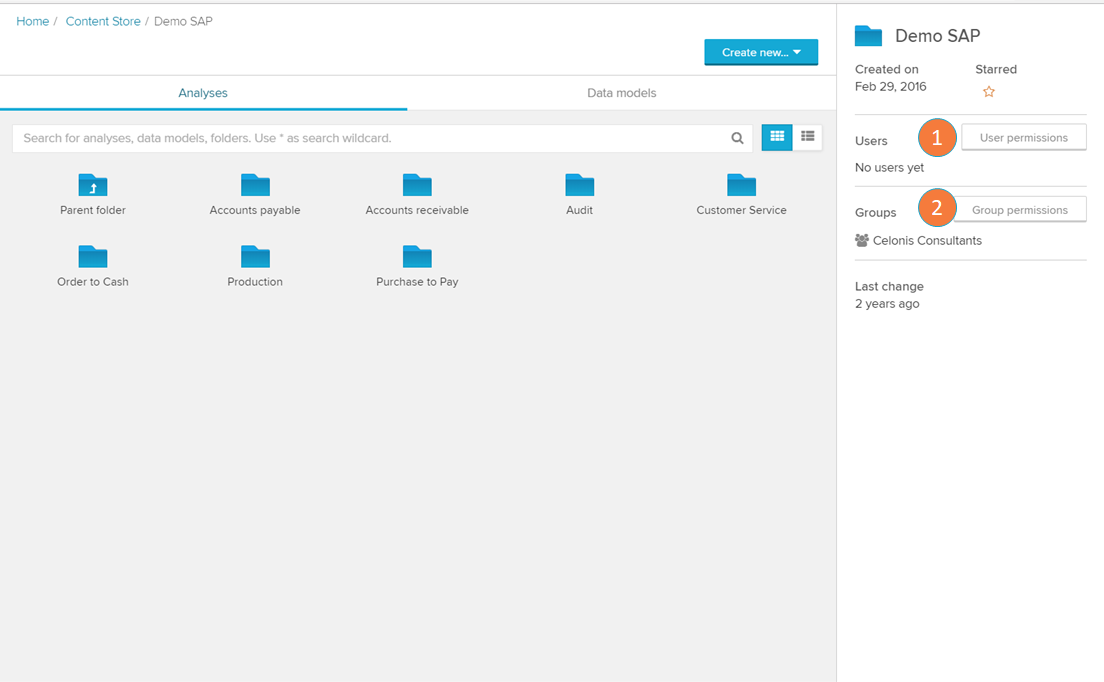Click the User permissions button
This screenshot has height=682, width=1104.
coord(1023,138)
